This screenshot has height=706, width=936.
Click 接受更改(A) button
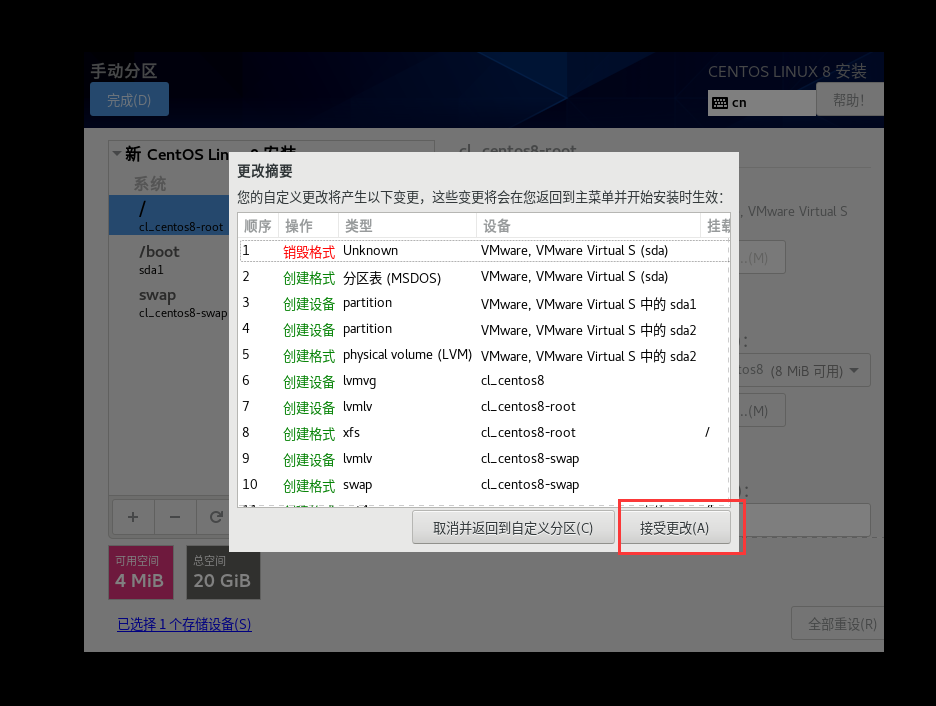(x=674, y=528)
